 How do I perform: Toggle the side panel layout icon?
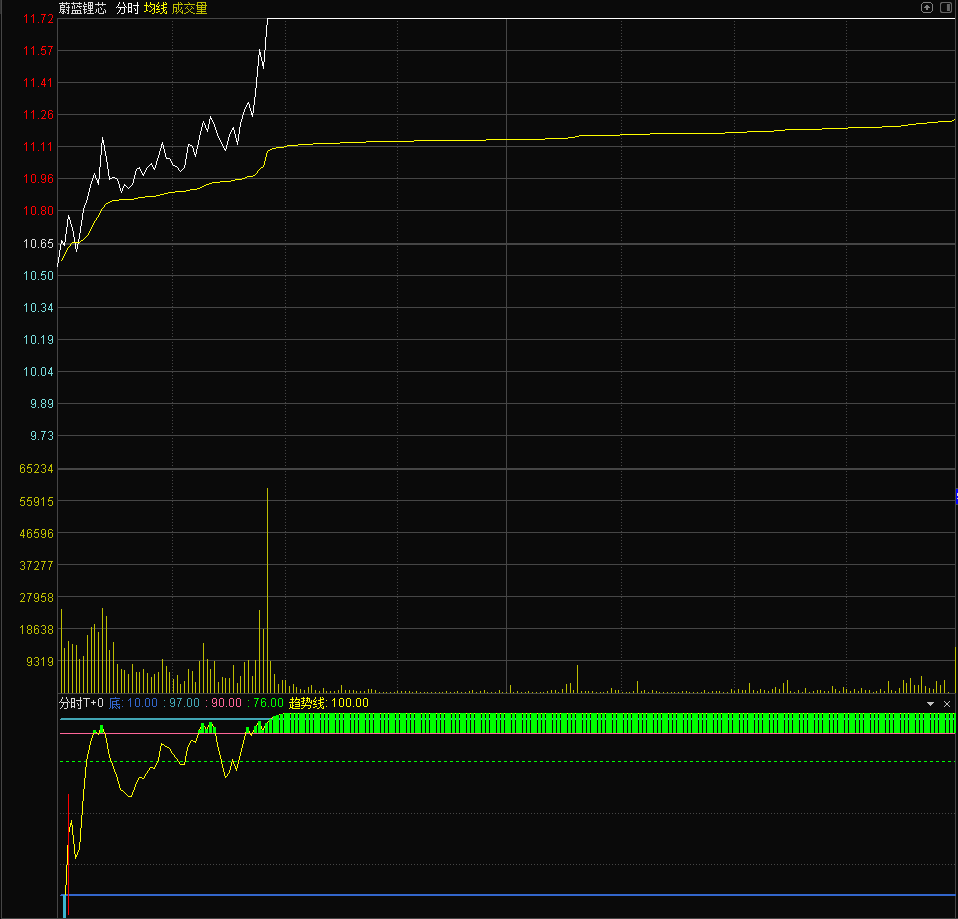pos(946,7)
